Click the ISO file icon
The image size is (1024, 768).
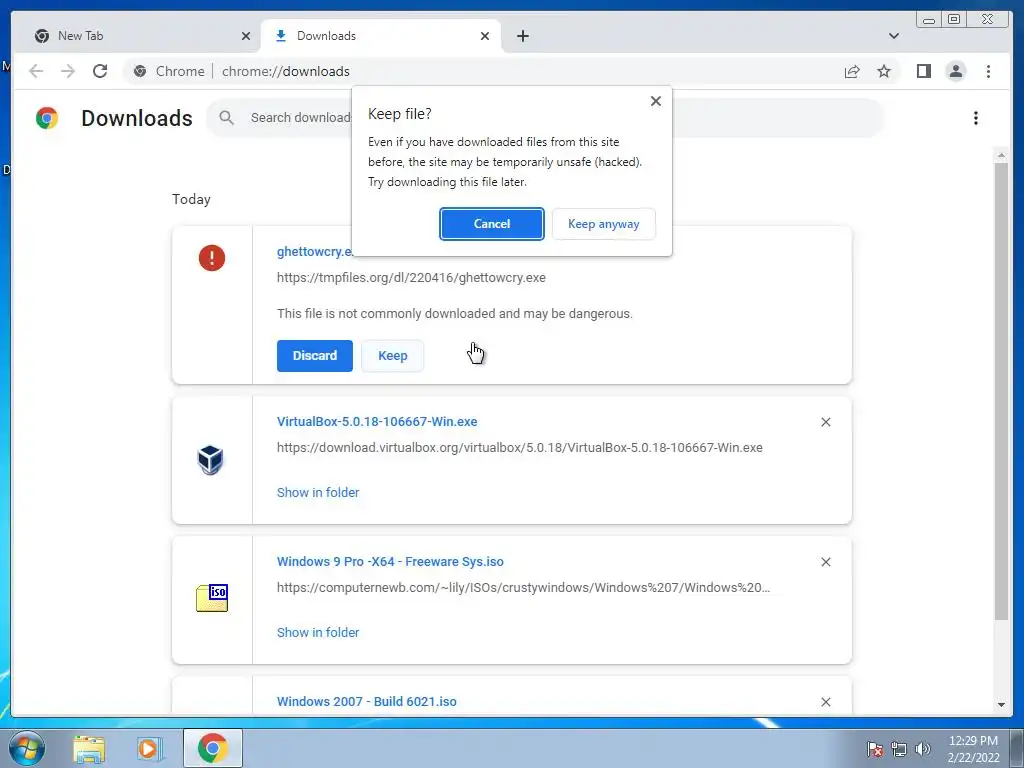click(x=212, y=598)
